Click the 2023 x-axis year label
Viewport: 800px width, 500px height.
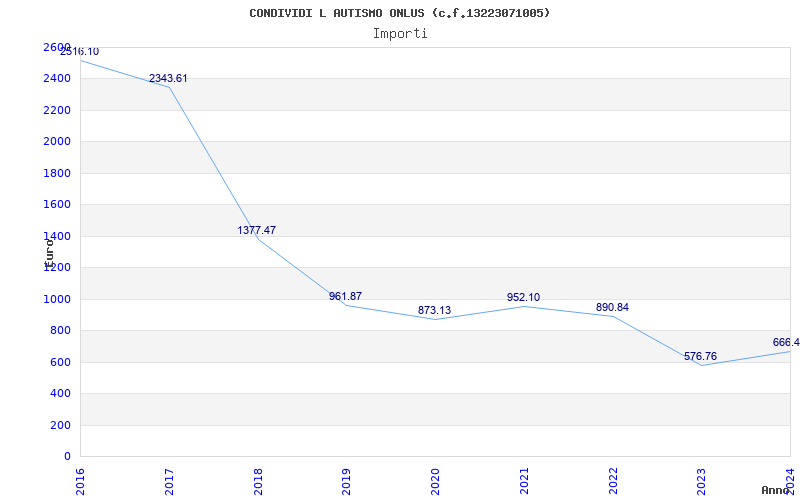(x=702, y=481)
